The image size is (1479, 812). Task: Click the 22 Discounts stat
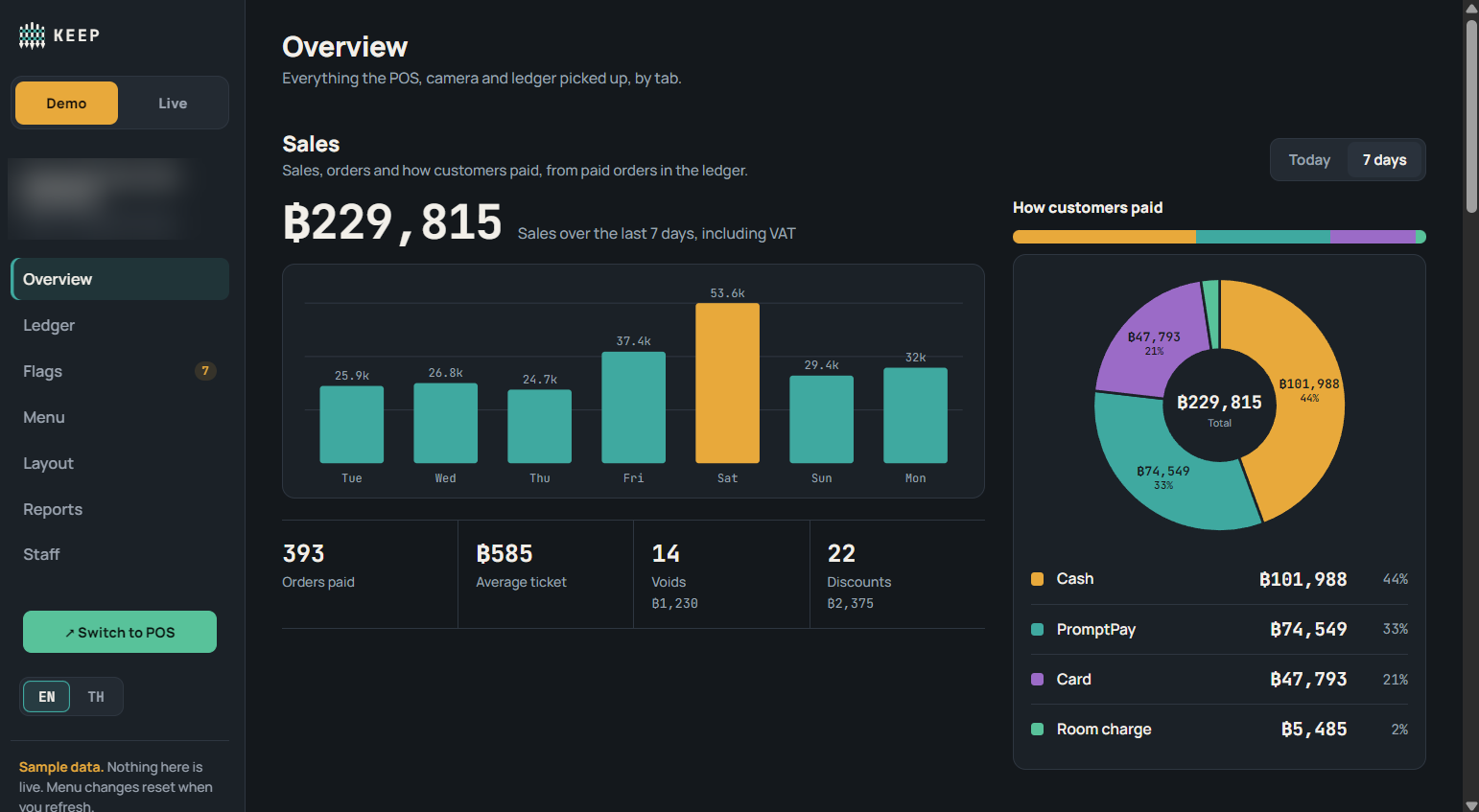click(x=898, y=574)
